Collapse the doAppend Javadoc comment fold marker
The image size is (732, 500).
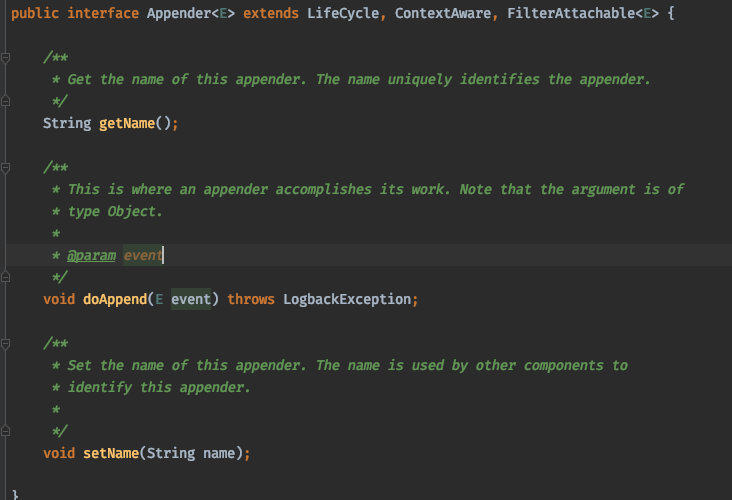pos(6,168)
